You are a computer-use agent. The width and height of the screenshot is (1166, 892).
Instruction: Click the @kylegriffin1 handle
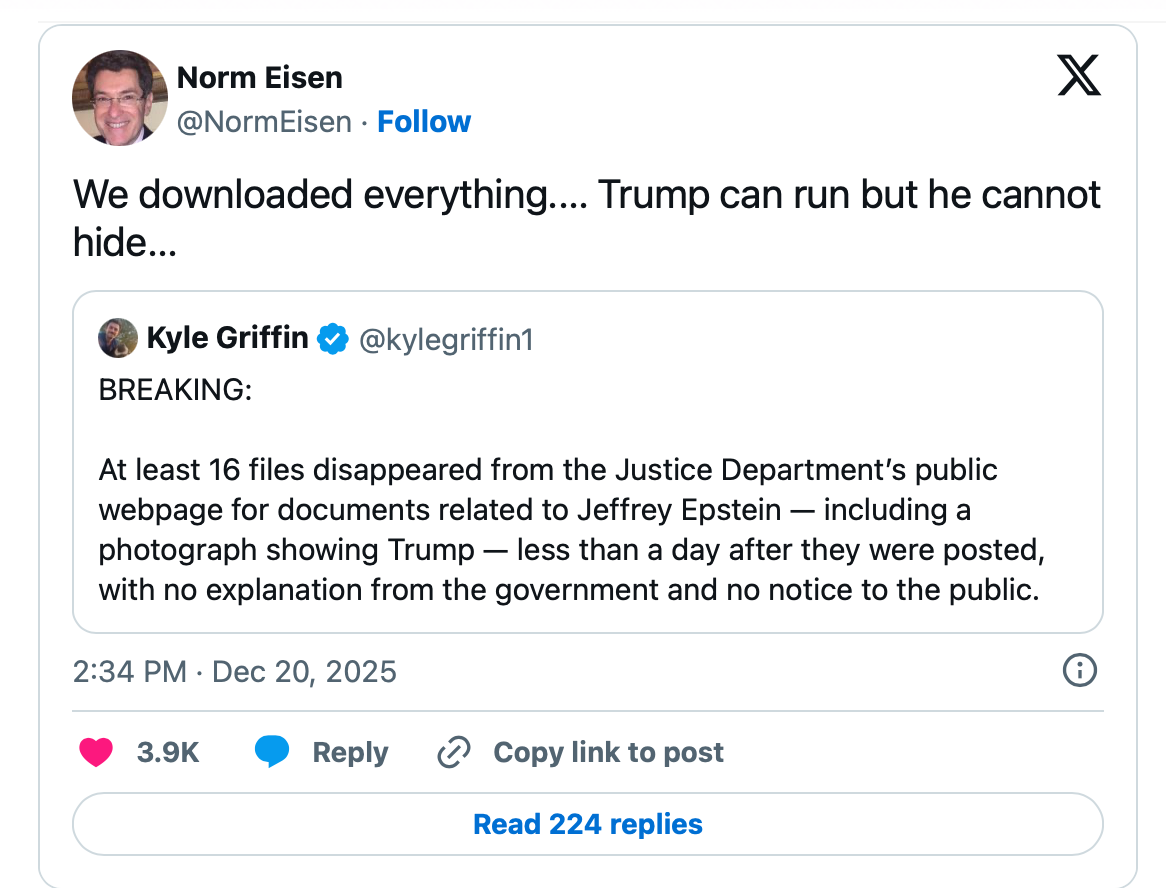(445, 340)
